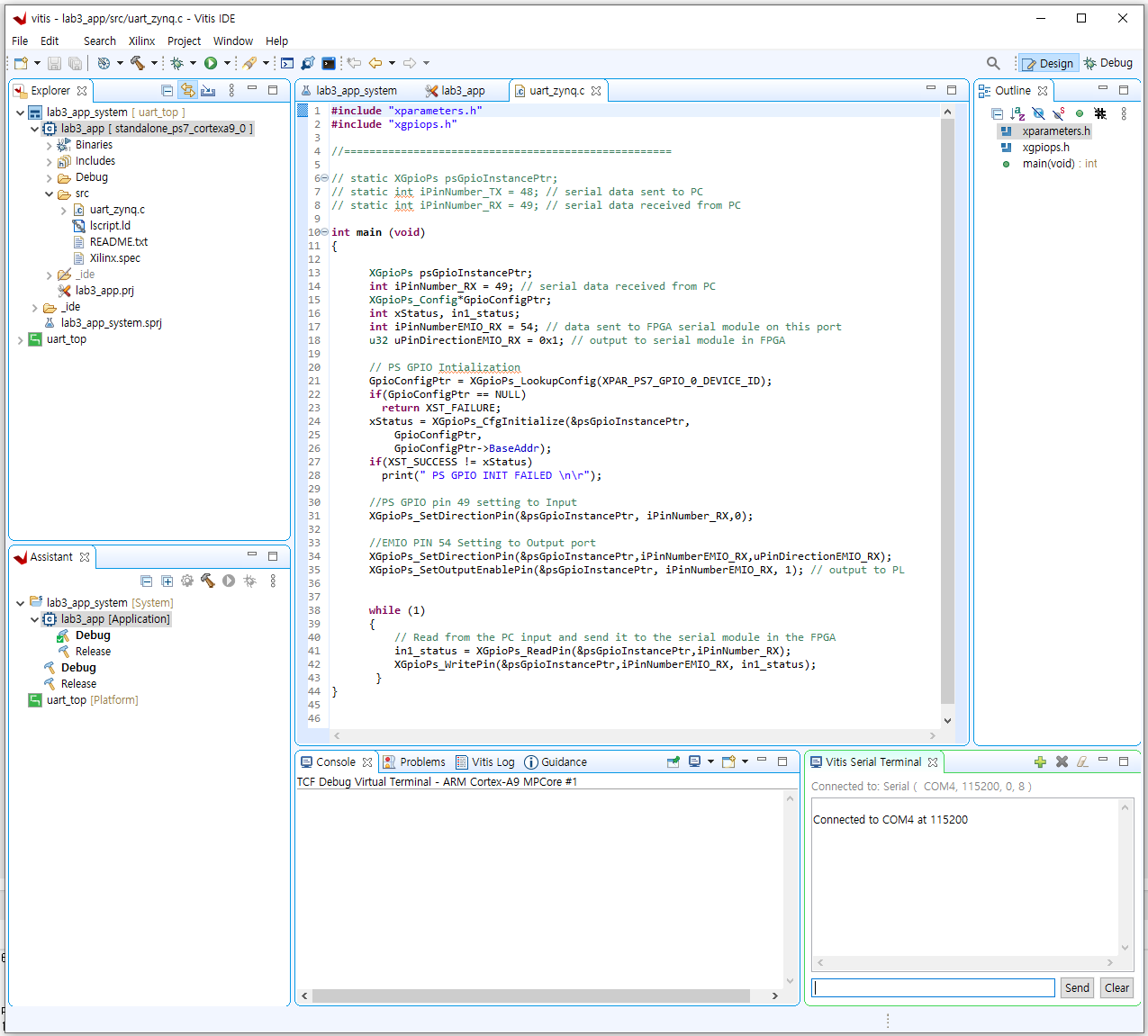Click the import icon in Explorer toolbar
This screenshot has width=1148, height=1036.
208,90
